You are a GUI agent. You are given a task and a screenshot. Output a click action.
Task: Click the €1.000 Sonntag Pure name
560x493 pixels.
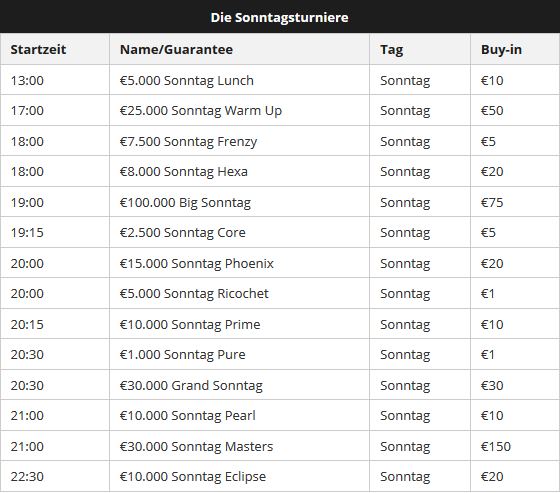click(x=182, y=354)
